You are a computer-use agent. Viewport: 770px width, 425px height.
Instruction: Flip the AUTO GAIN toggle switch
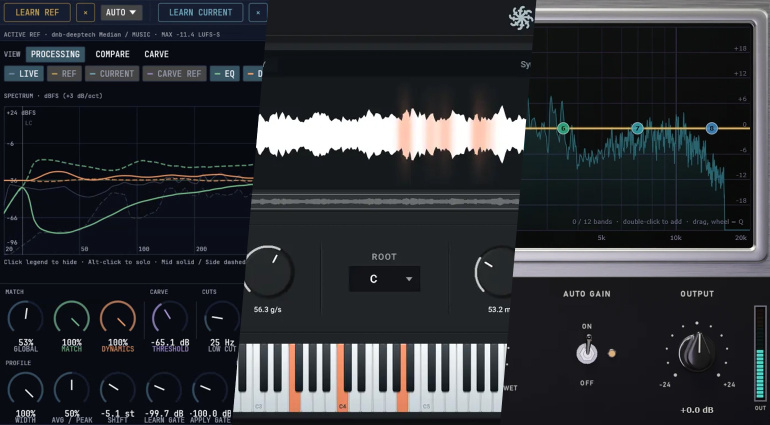click(x=587, y=350)
